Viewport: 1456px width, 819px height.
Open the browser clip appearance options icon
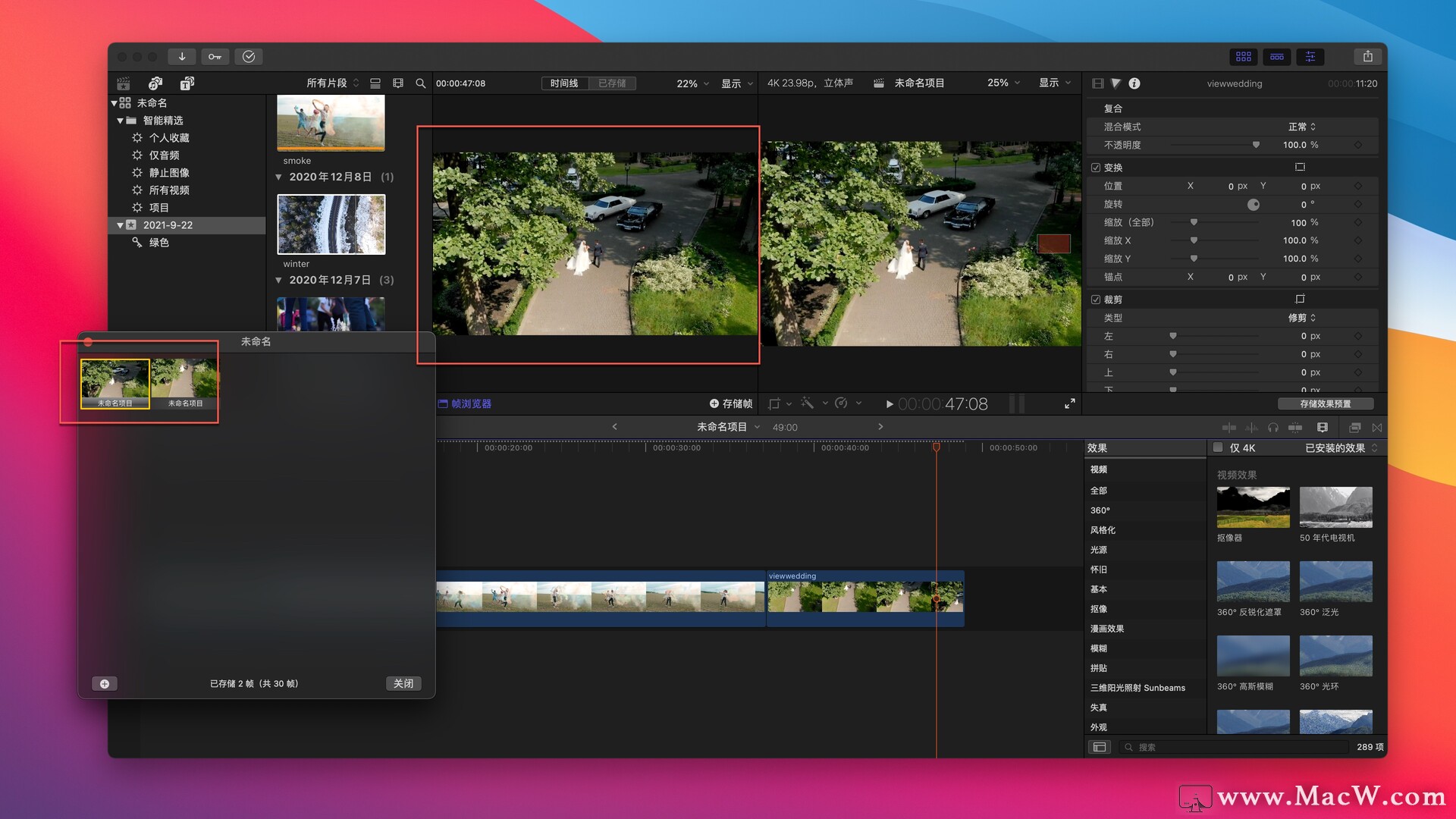point(398,83)
